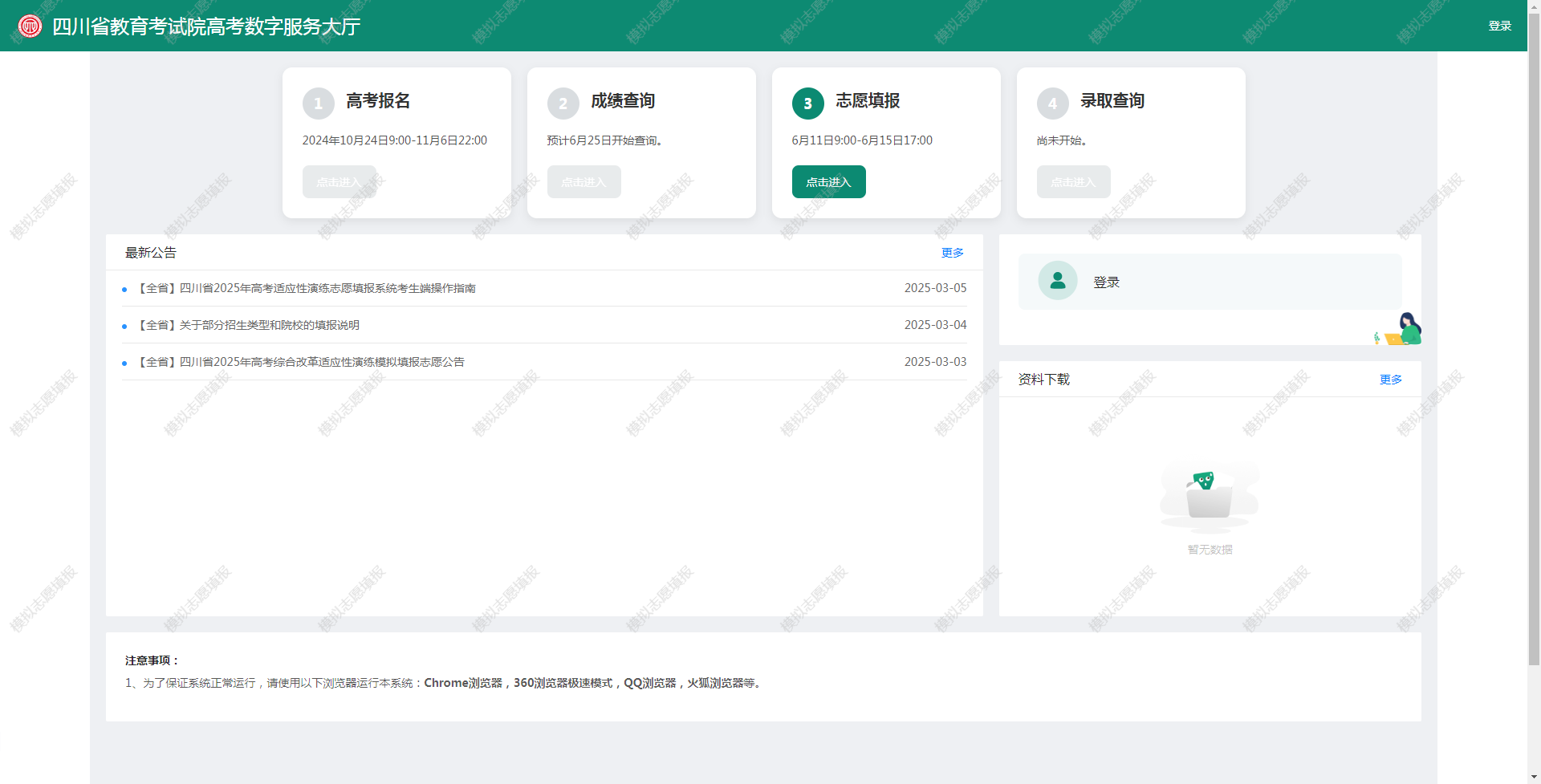Image resolution: width=1541 pixels, height=784 pixels.
Task: Open 登录 link in top right header
Action: (x=1499, y=26)
